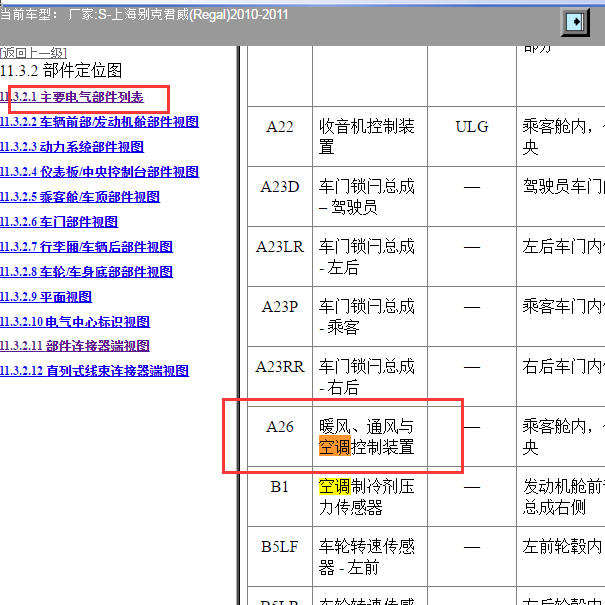This screenshot has width=605, height=605.
Task: Click the 11.3.2 部件定位图 heading
Action: (61, 71)
